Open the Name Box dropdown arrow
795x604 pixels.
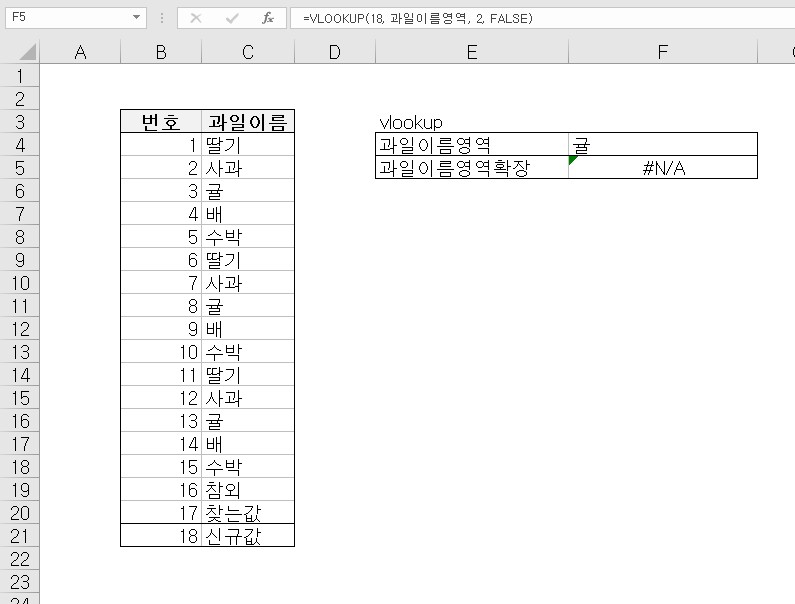(136, 17)
